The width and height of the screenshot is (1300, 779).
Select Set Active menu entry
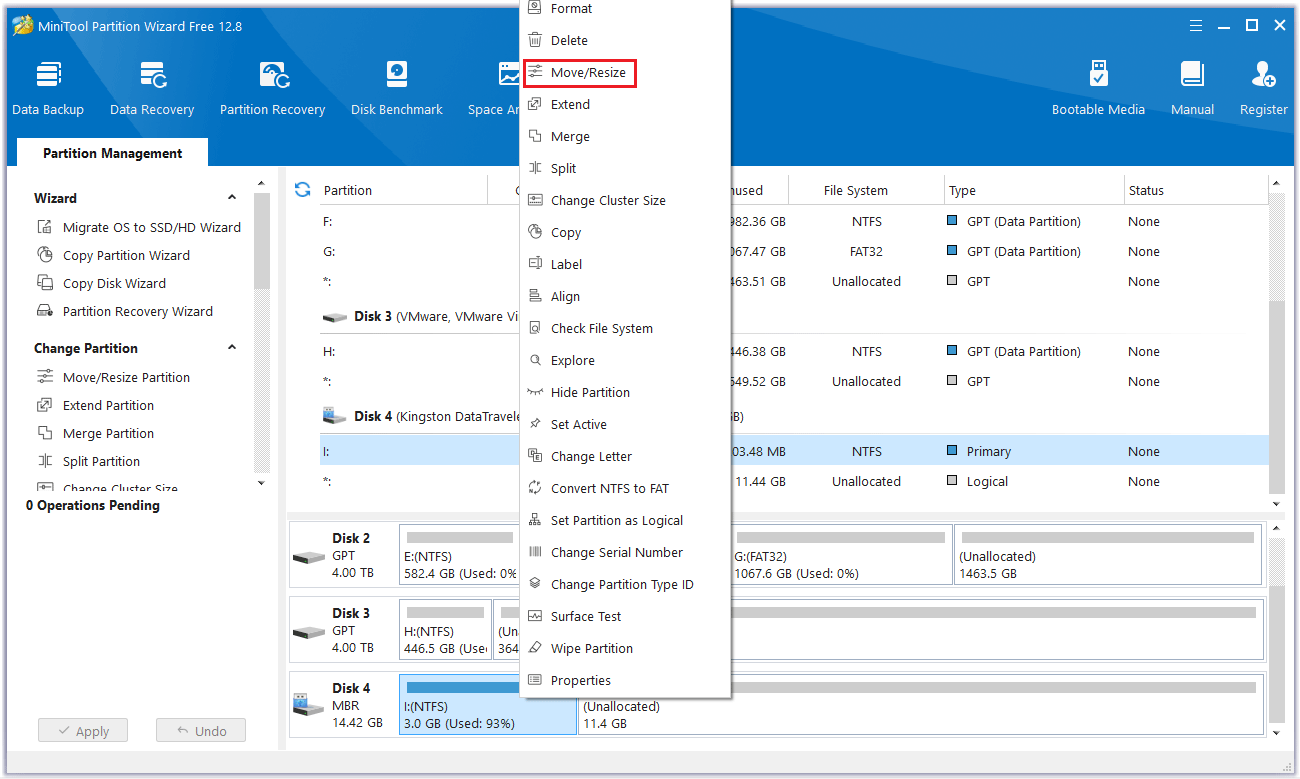click(x=625, y=425)
